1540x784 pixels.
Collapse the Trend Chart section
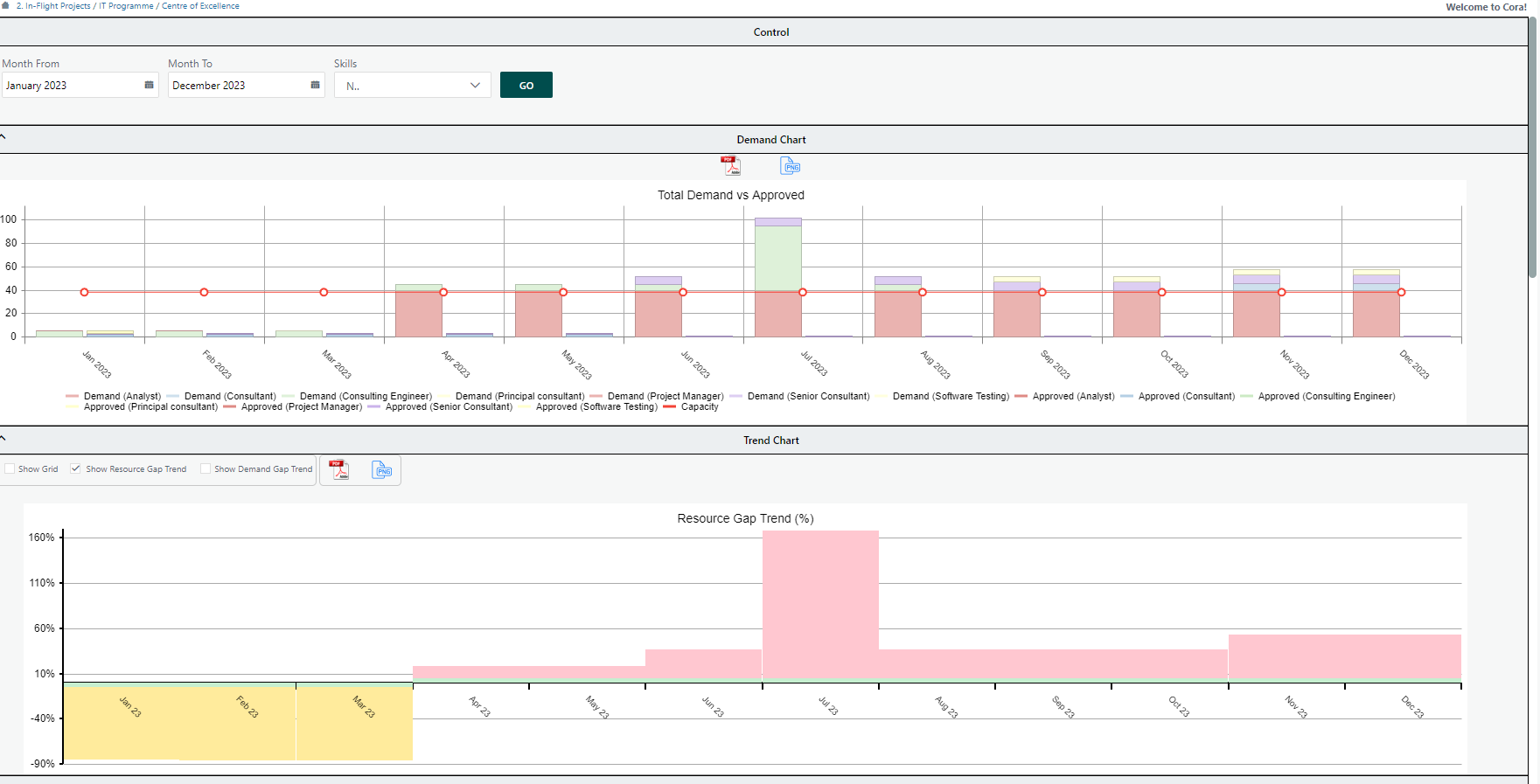click(3, 438)
